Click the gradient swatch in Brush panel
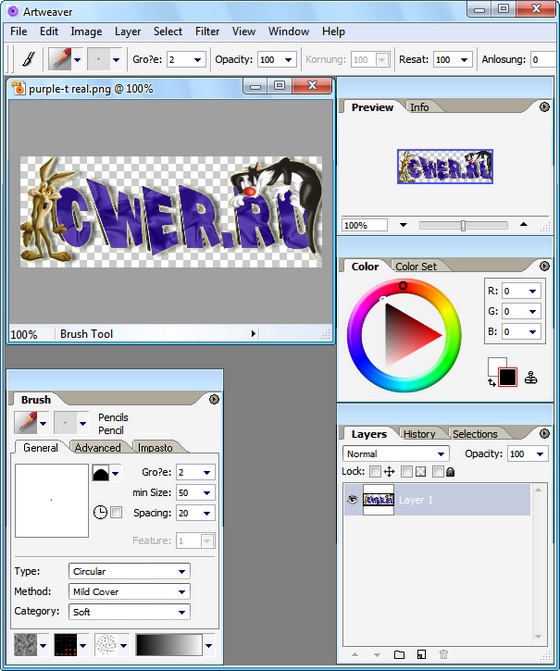The image size is (560, 671). pos(169,645)
